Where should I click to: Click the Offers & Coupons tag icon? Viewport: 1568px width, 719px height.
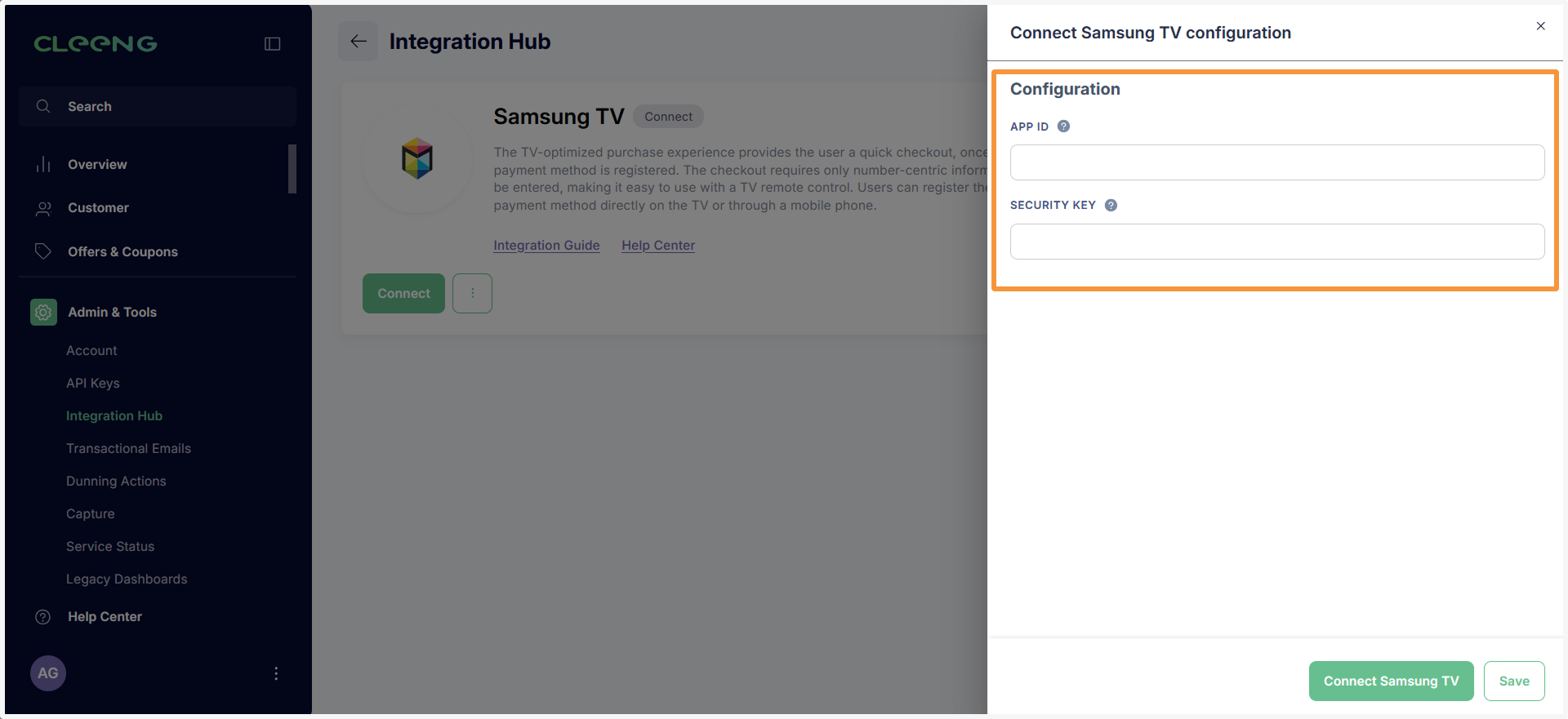[43, 251]
